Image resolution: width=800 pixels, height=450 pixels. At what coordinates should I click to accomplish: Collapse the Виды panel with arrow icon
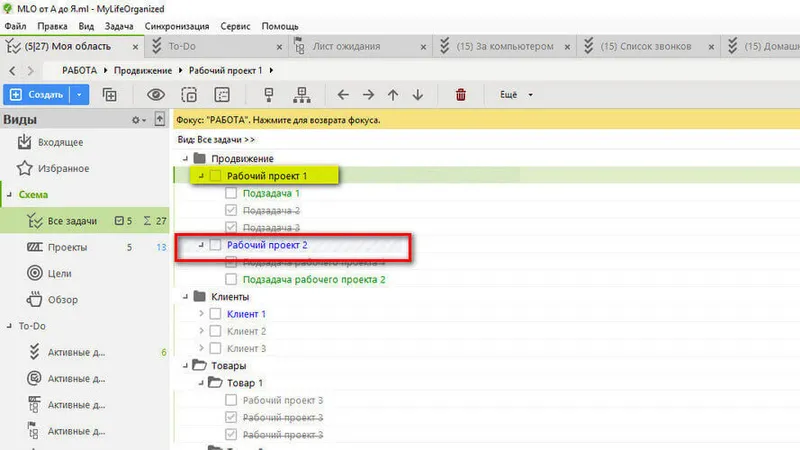point(160,119)
